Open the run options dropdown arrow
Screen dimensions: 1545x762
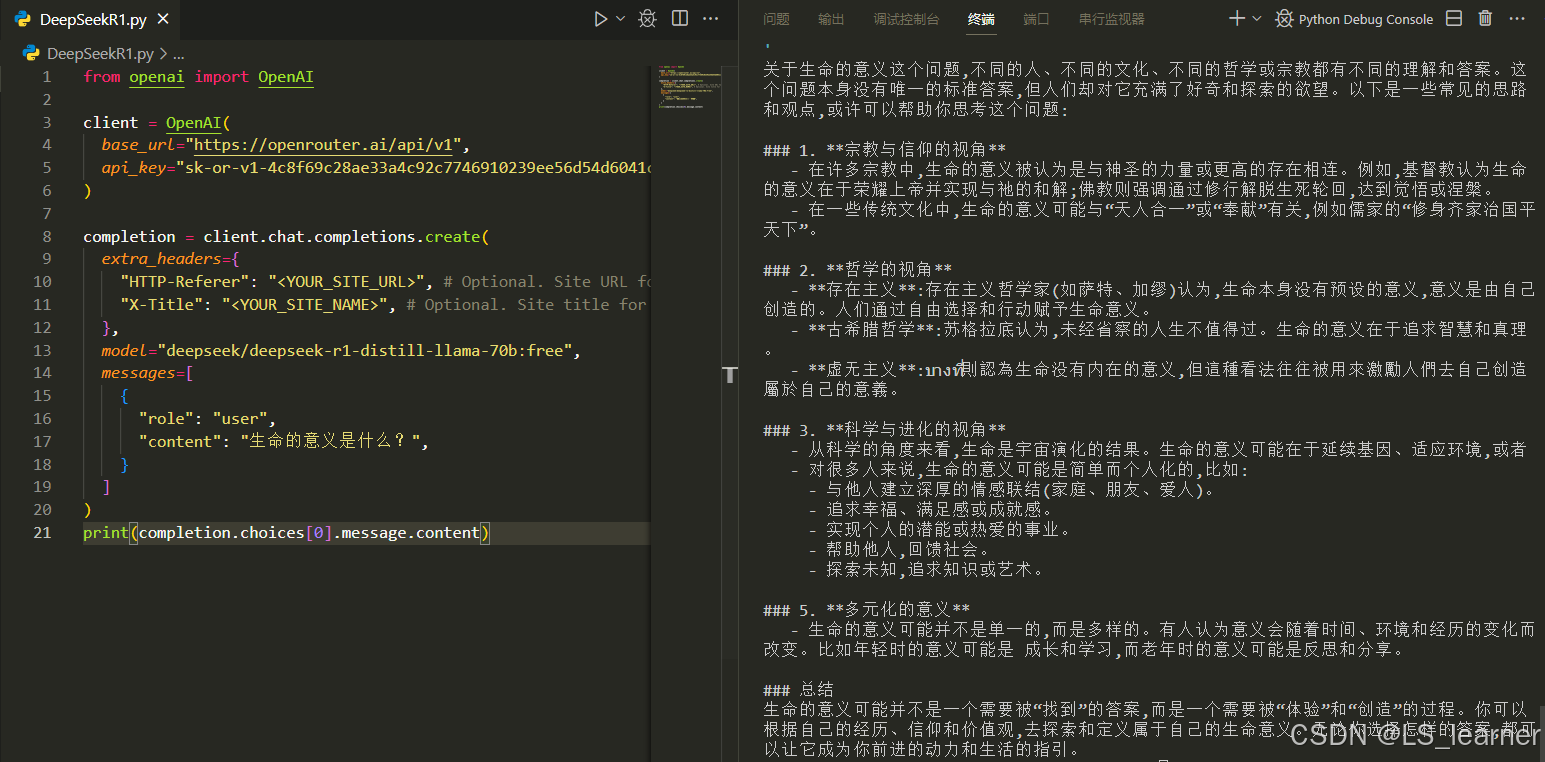point(620,19)
